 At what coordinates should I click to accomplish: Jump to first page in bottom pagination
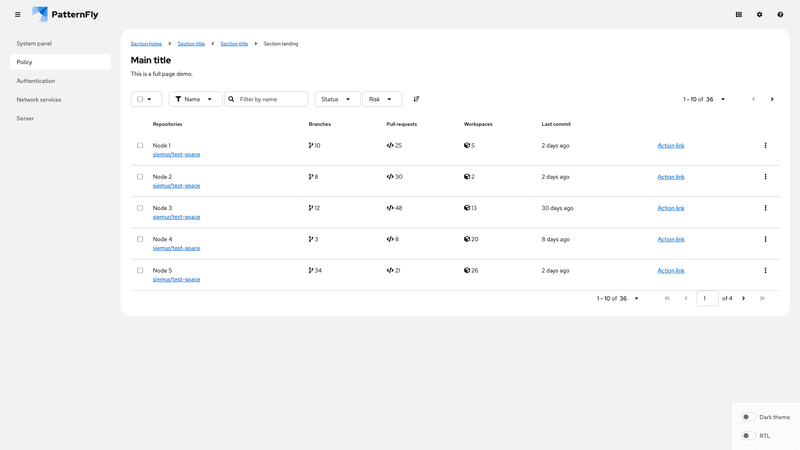[x=667, y=298]
